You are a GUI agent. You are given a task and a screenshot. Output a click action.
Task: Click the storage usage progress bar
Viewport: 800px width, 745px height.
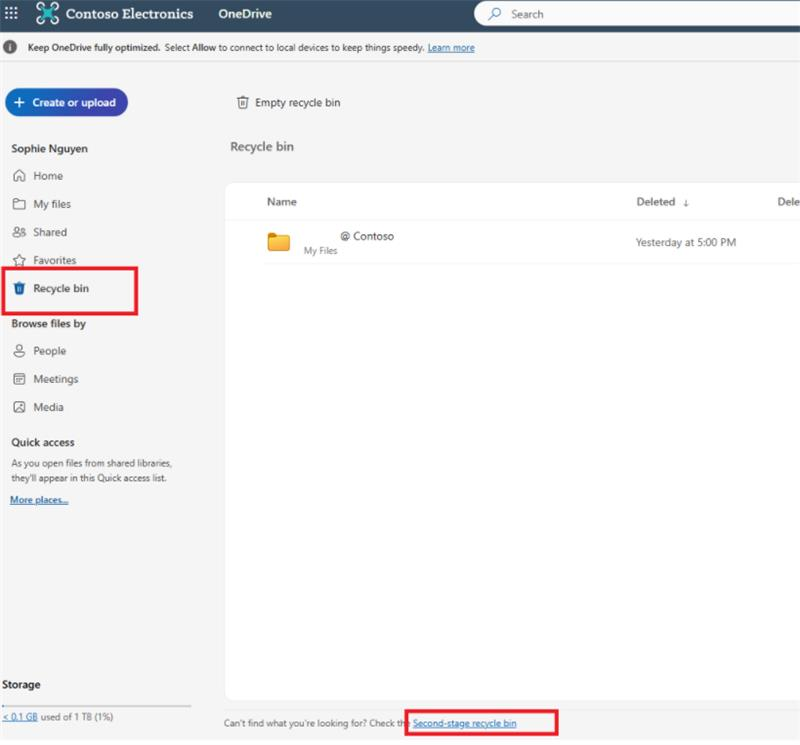point(96,706)
